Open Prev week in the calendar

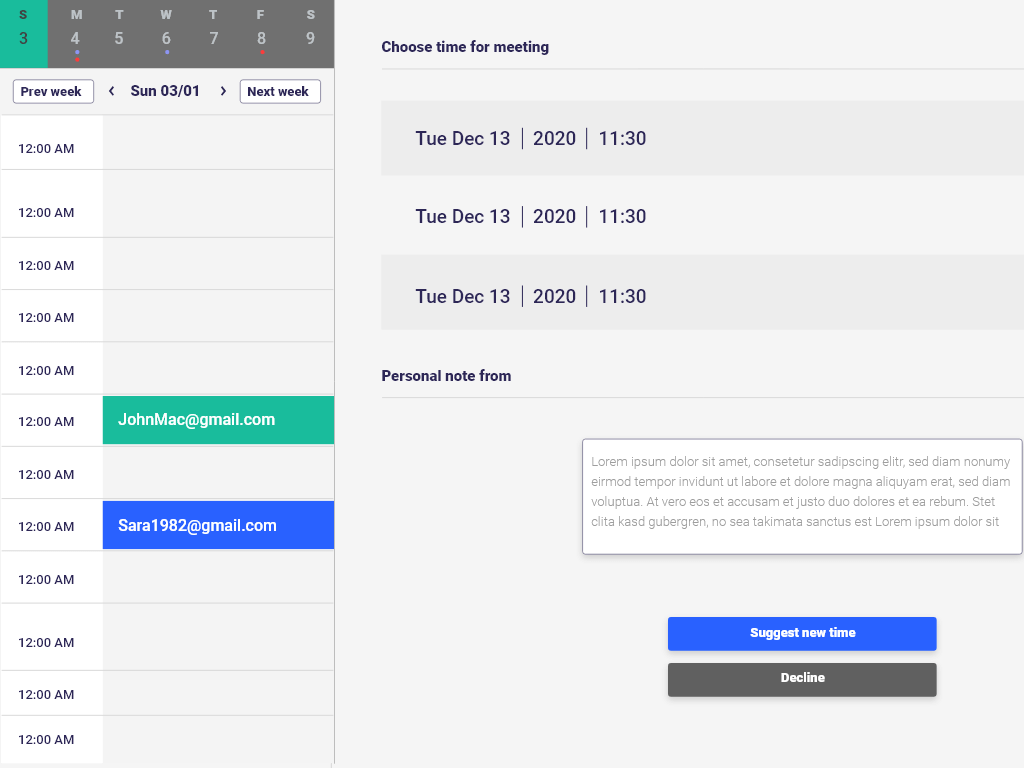(53, 91)
